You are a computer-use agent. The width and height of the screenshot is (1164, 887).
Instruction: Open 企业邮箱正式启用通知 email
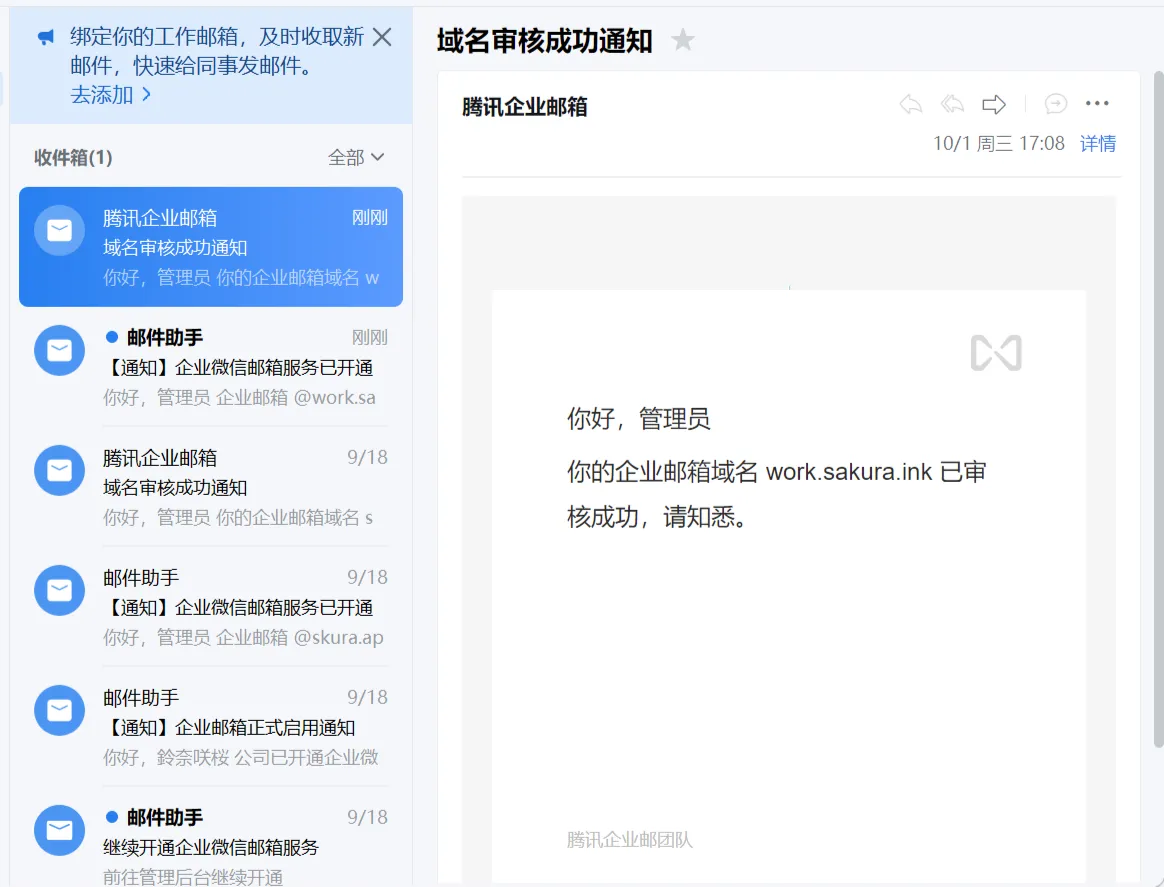(x=211, y=727)
